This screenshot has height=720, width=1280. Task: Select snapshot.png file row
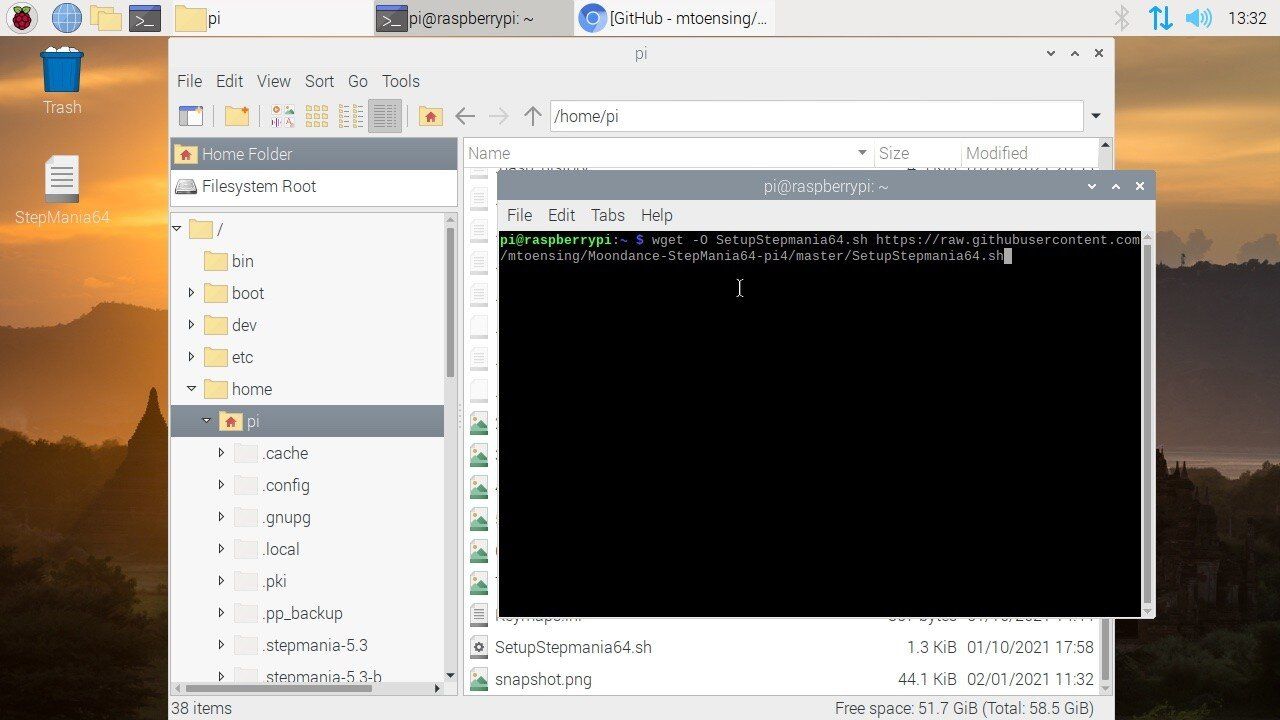point(783,679)
